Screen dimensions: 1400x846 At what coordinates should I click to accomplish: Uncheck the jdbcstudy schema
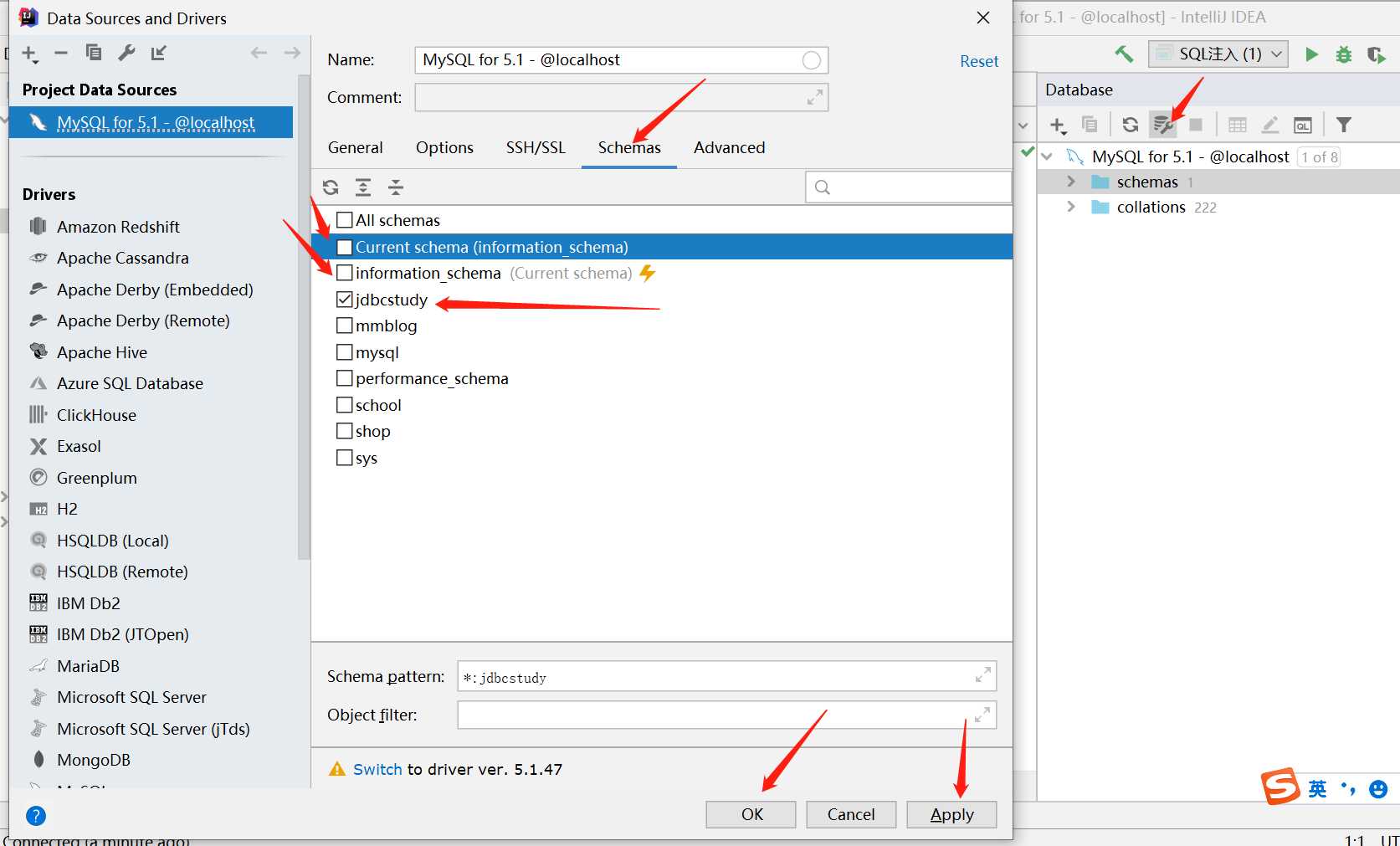344,300
